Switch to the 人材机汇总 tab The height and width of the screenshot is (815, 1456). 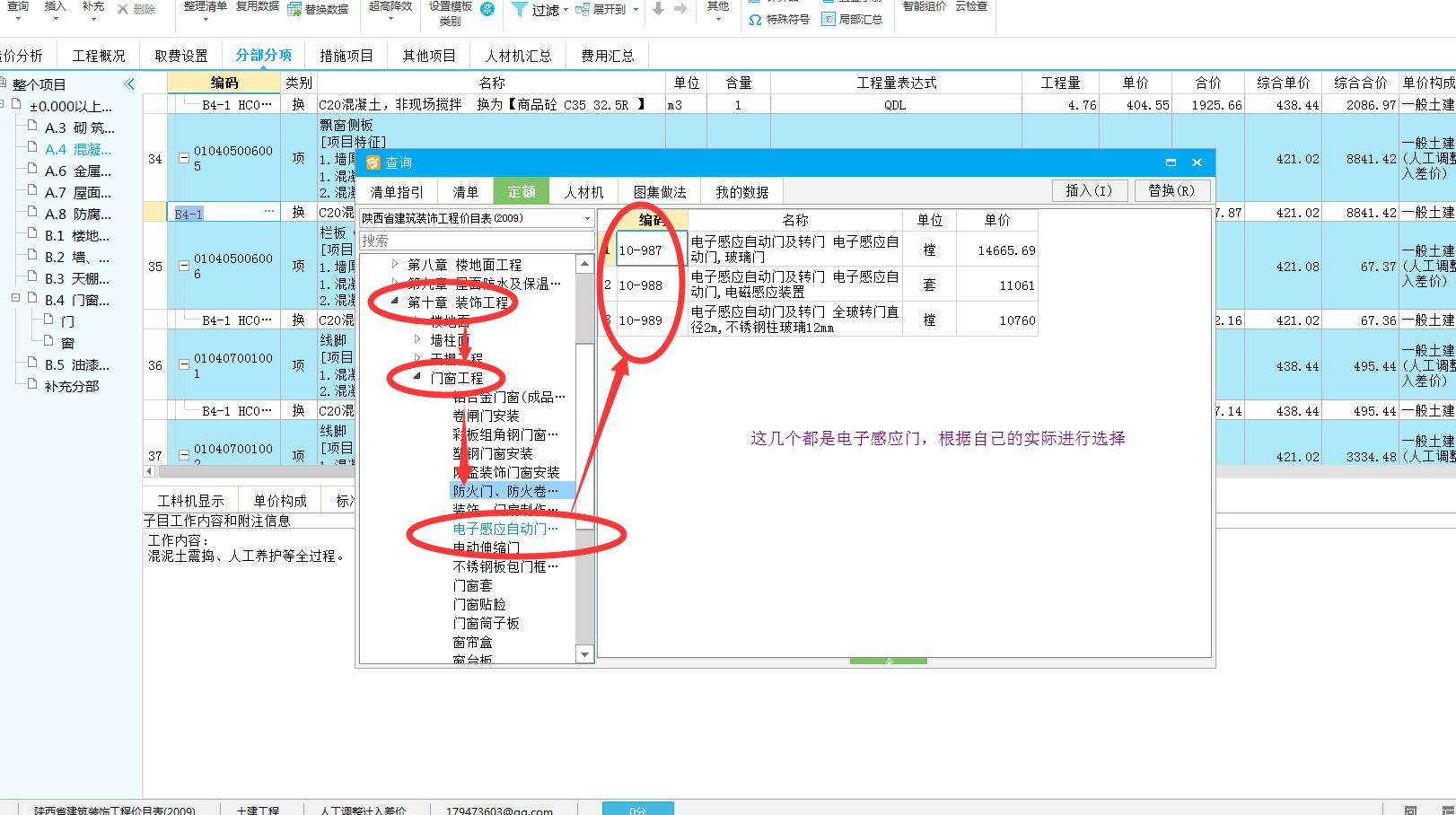coord(519,56)
